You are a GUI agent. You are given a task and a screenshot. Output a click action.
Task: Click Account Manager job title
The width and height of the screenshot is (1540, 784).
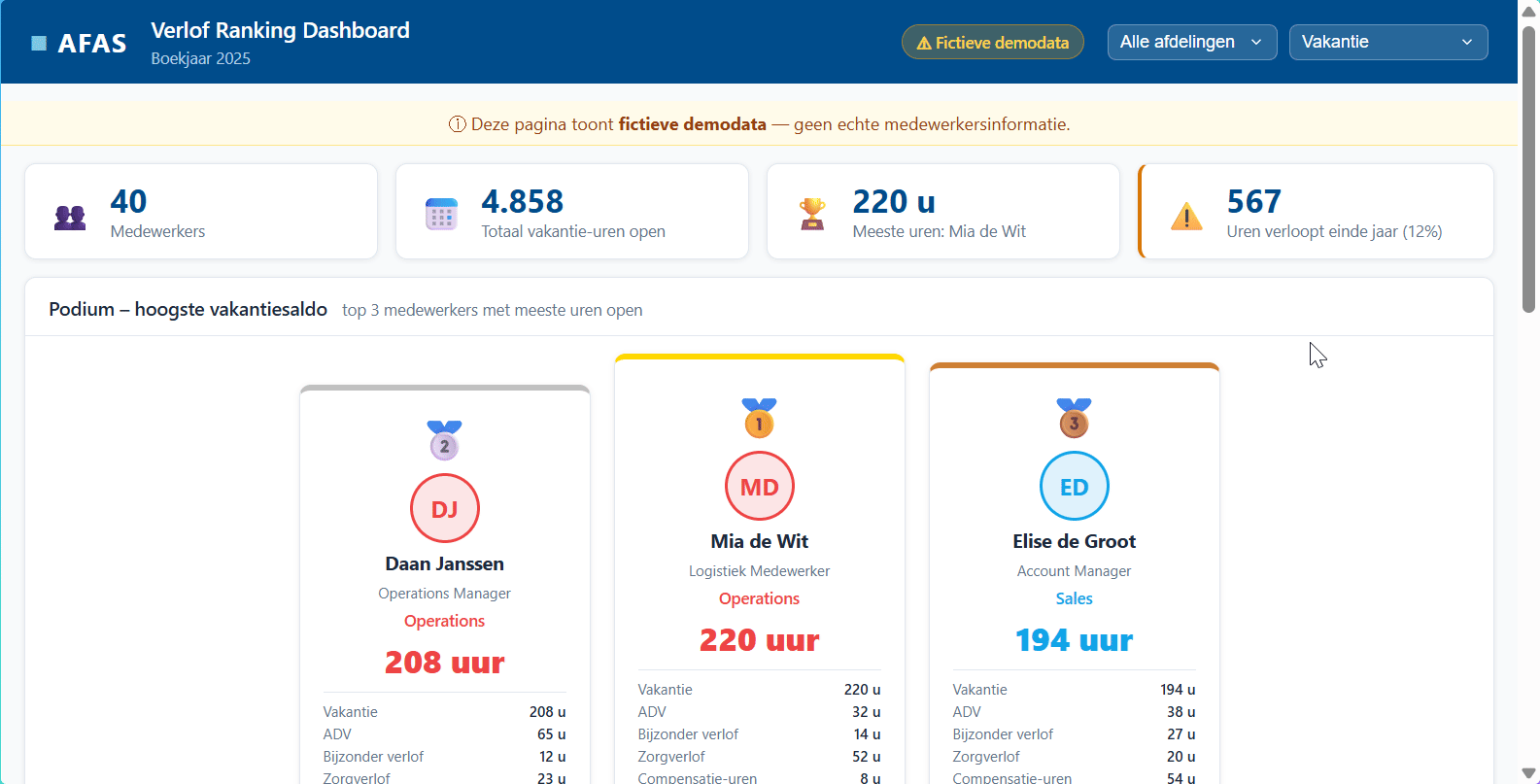pos(1075,571)
